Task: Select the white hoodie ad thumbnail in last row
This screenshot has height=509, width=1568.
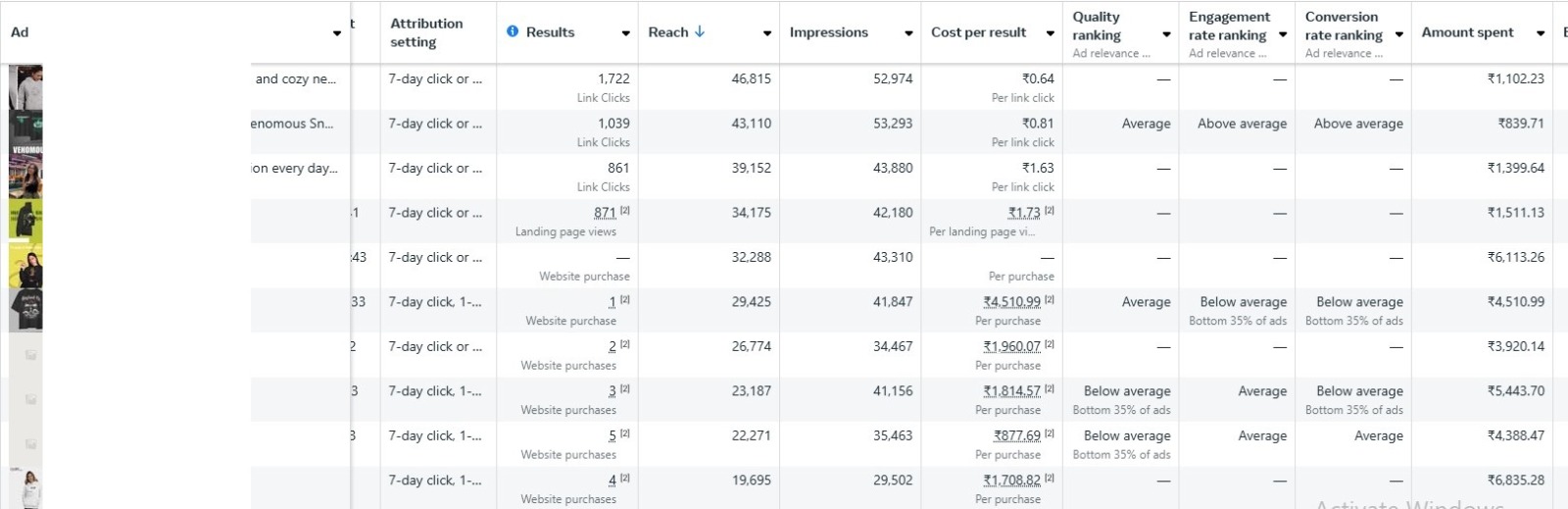Action: pyautogui.click(x=27, y=487)
